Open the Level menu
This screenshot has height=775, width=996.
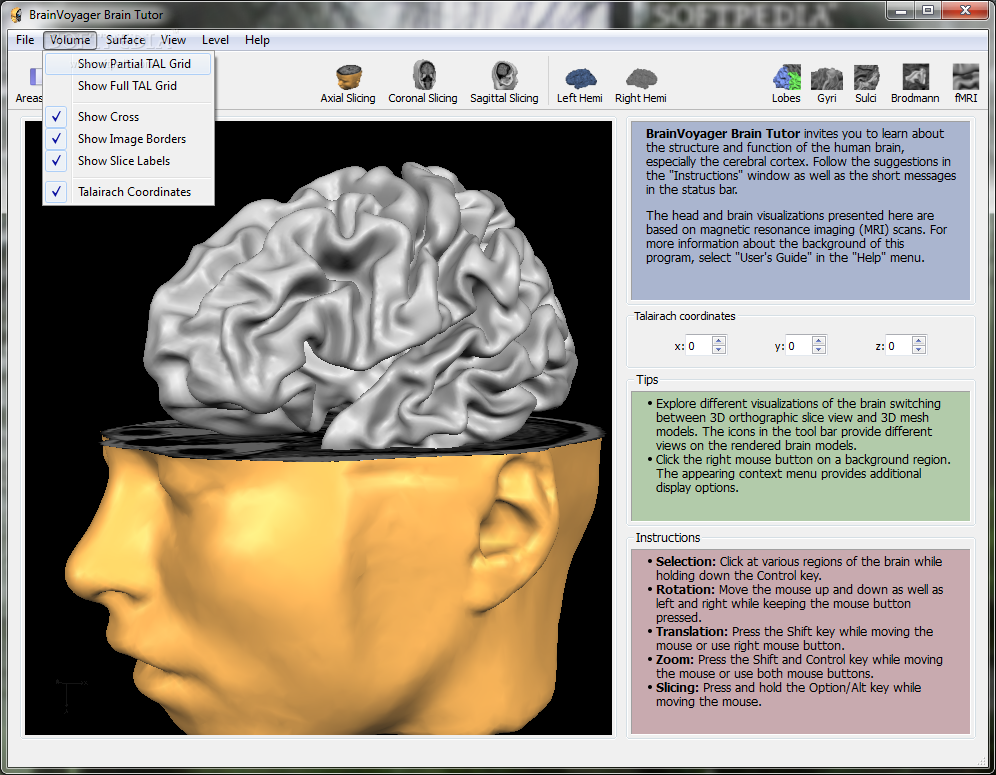[x=215, y=40]
